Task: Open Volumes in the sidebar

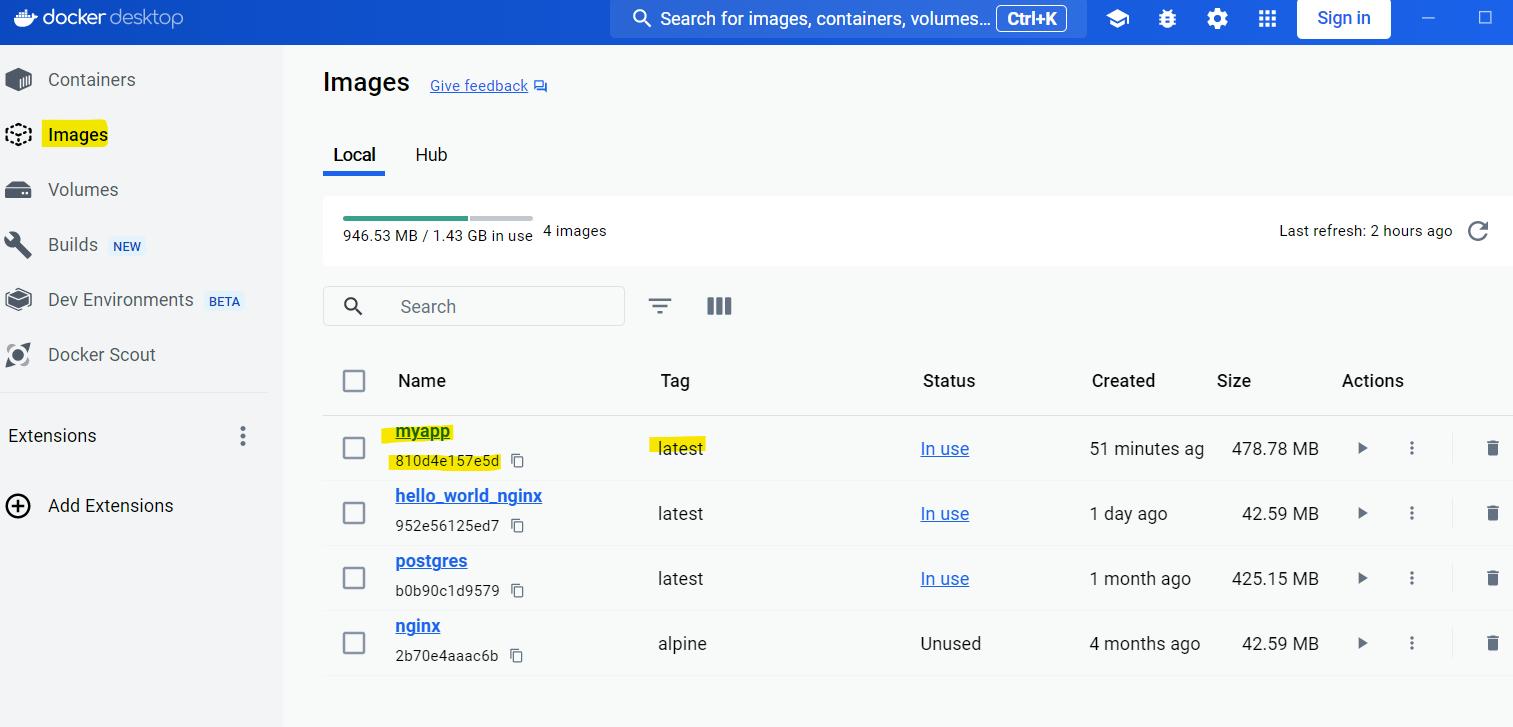Action: (x=83, y=190)
